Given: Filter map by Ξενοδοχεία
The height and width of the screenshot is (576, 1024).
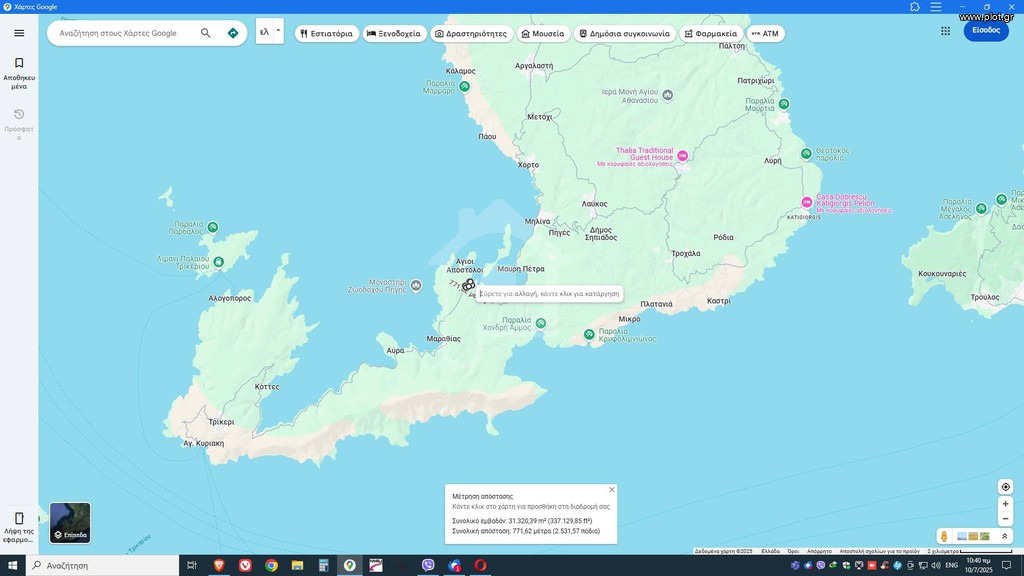Looking at the screenshot, I should pos(394,33).
